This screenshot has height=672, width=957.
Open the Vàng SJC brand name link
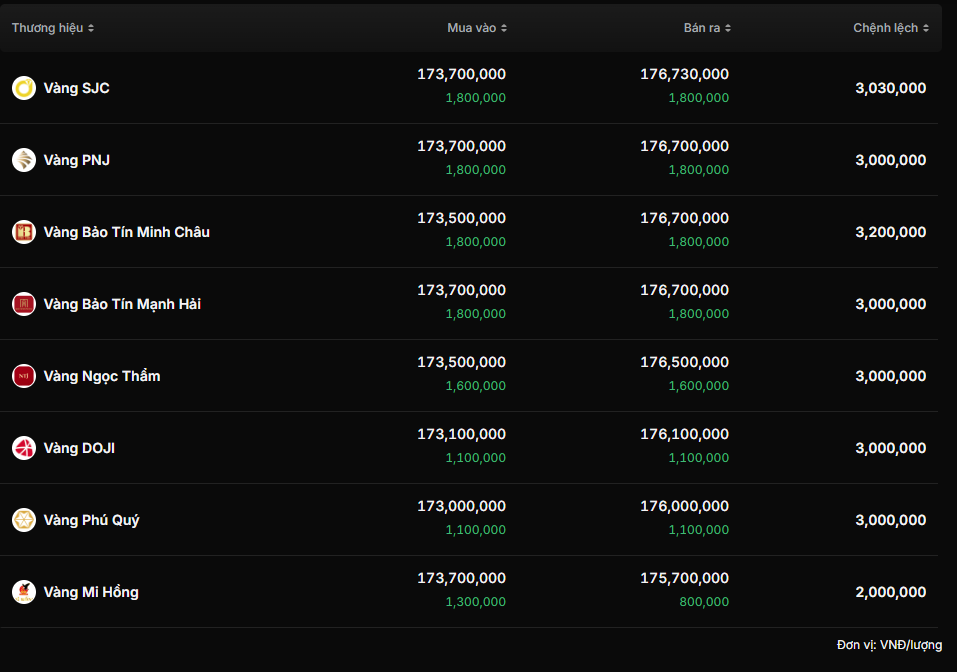pos(77,88)
